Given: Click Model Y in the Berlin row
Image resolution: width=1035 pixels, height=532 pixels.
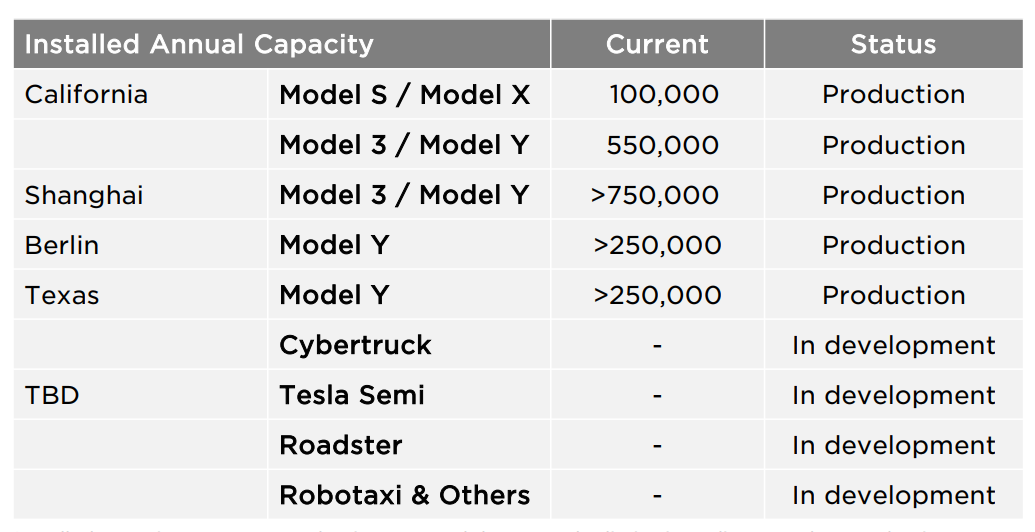Looking at the screenshot, I should [x=334, y=245].
